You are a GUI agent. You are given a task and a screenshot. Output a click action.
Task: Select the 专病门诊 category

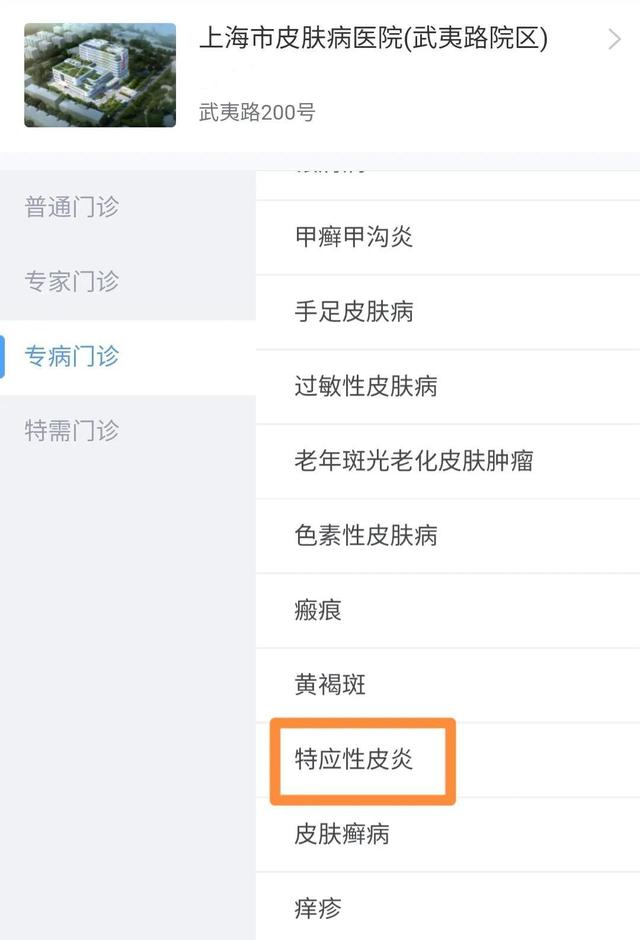pos(70,357)
